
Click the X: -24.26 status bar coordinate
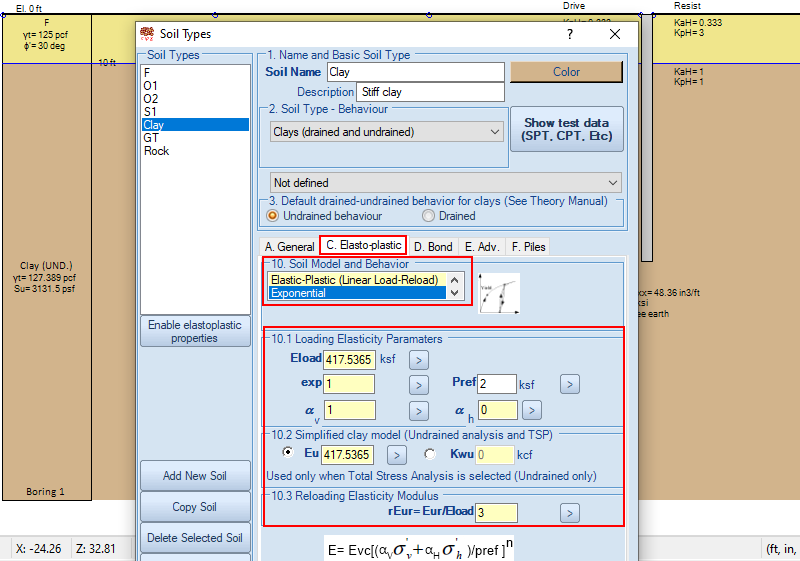38,549
